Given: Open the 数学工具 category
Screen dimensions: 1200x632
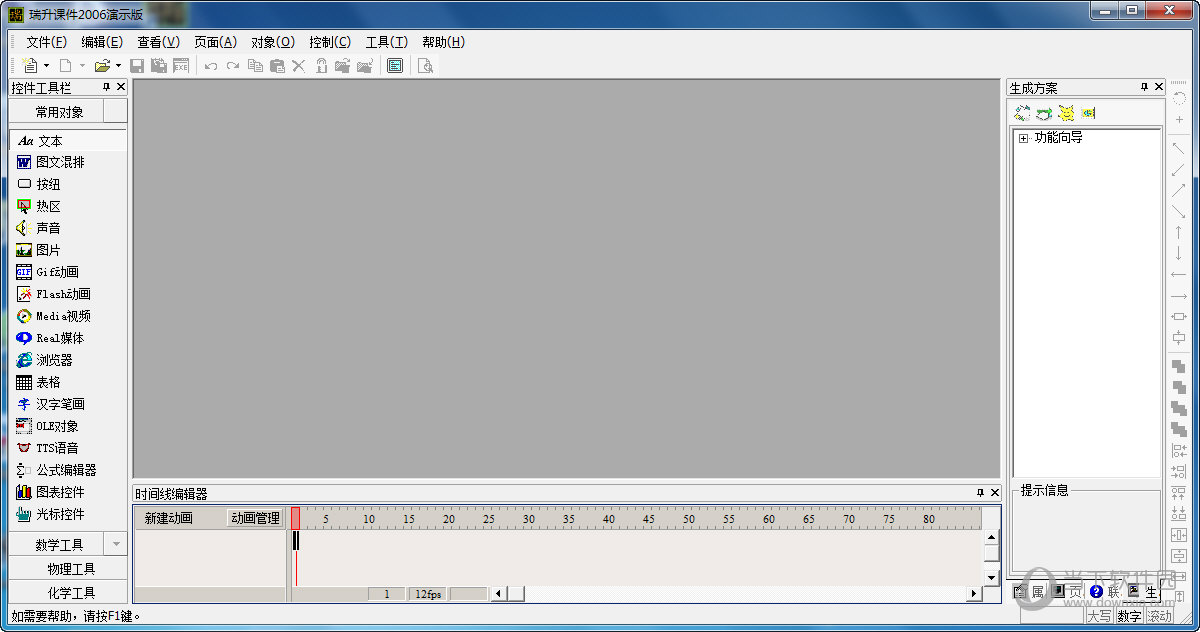Looking at the screenshot, I should [59, 545].
